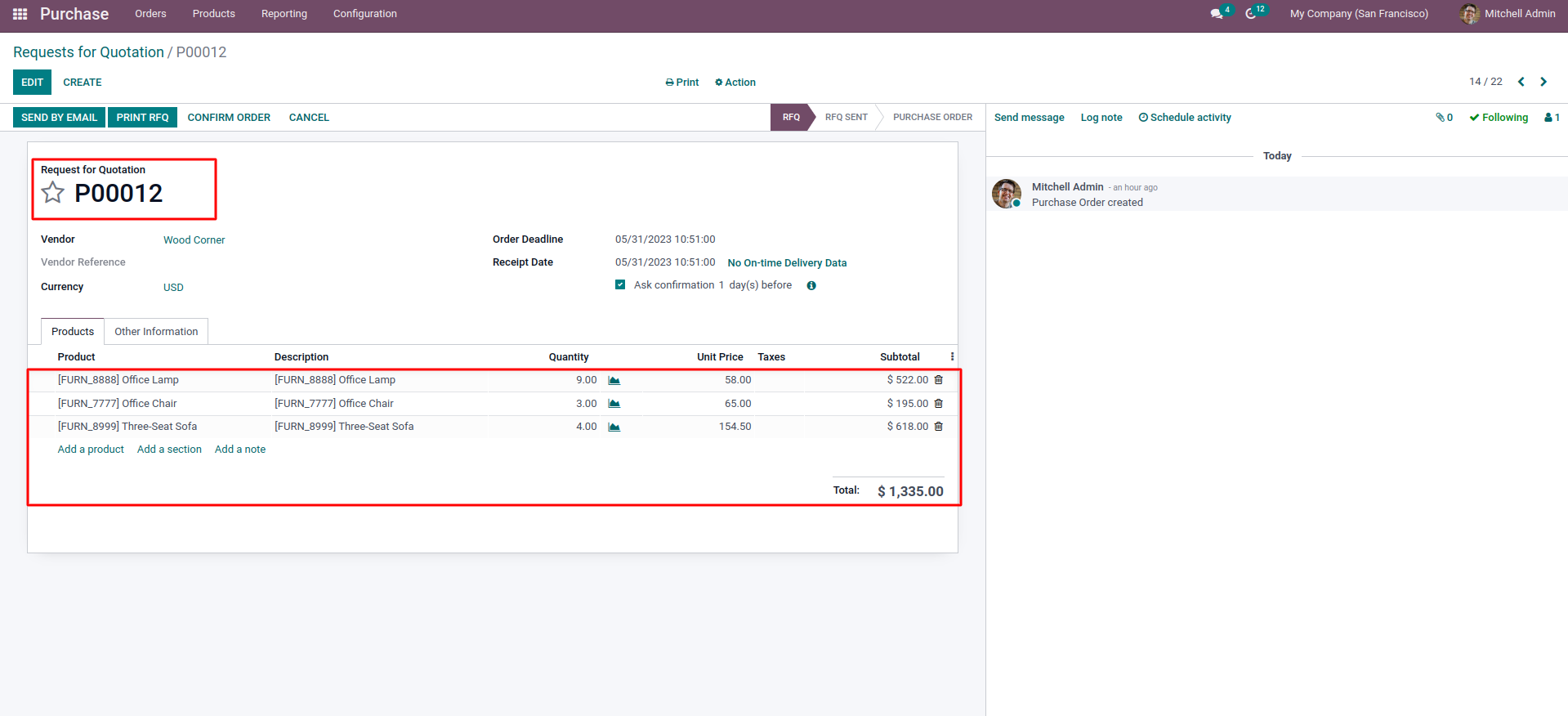Open the Print dropdown
Screen dimensions: 1568x716
point(682,83)
